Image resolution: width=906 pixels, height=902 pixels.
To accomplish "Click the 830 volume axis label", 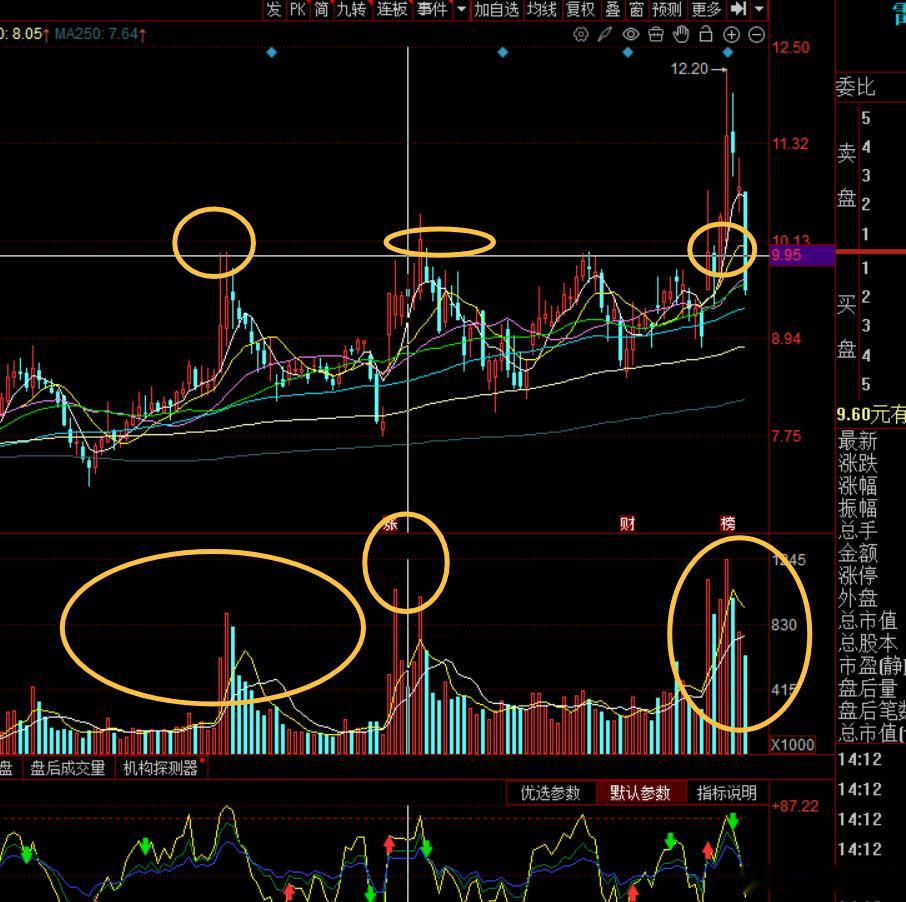I will coord(784,625).
